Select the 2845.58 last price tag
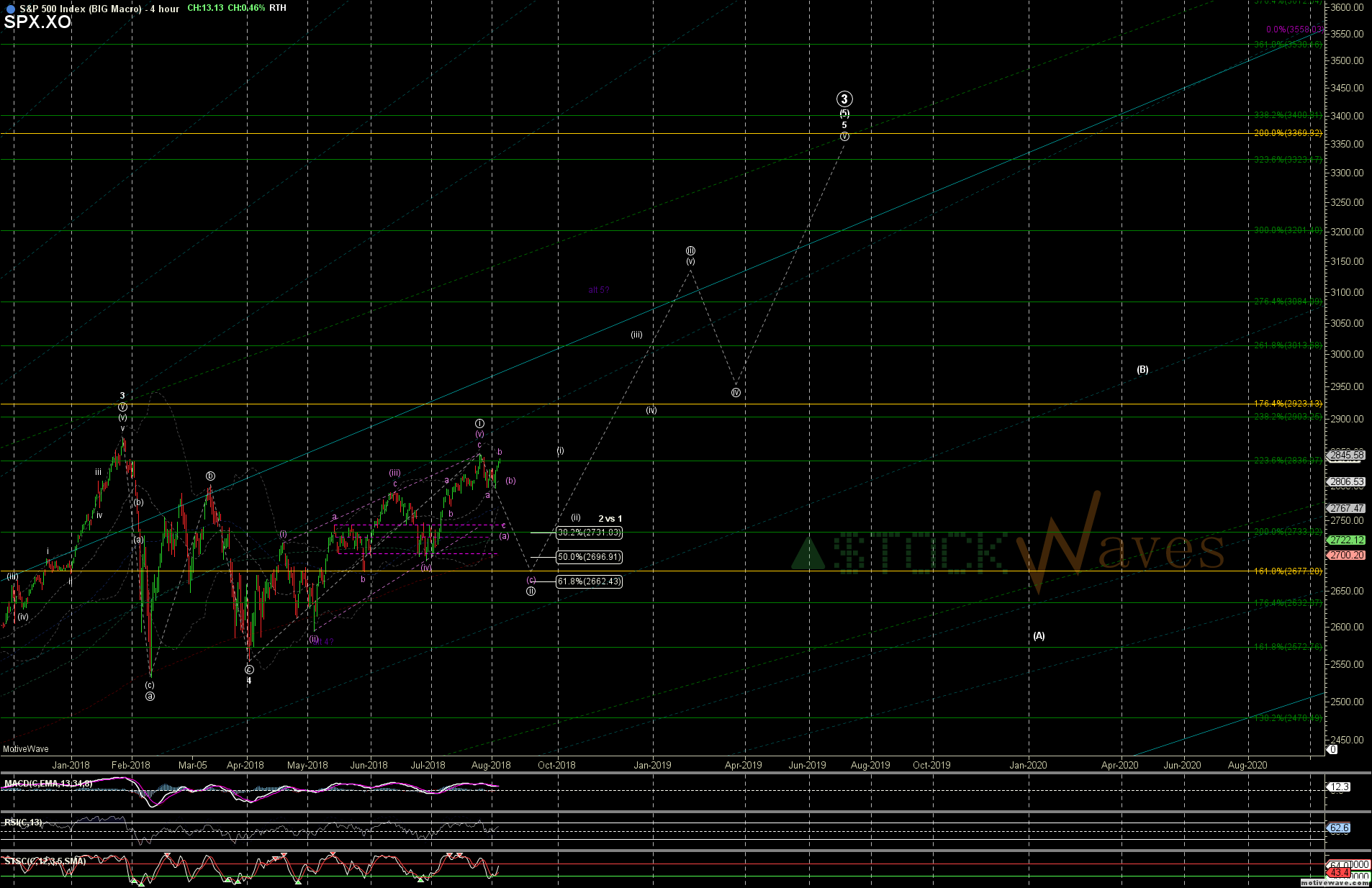1372x888 pixels. pyautogui.click(x=1346, y=455)
